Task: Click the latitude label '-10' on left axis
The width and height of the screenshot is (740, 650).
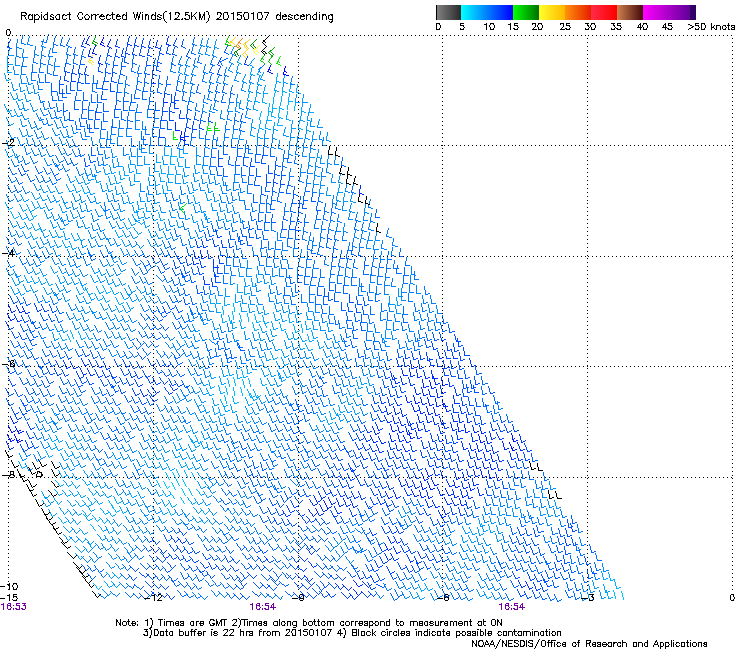Action: click(x=9, y=586)
